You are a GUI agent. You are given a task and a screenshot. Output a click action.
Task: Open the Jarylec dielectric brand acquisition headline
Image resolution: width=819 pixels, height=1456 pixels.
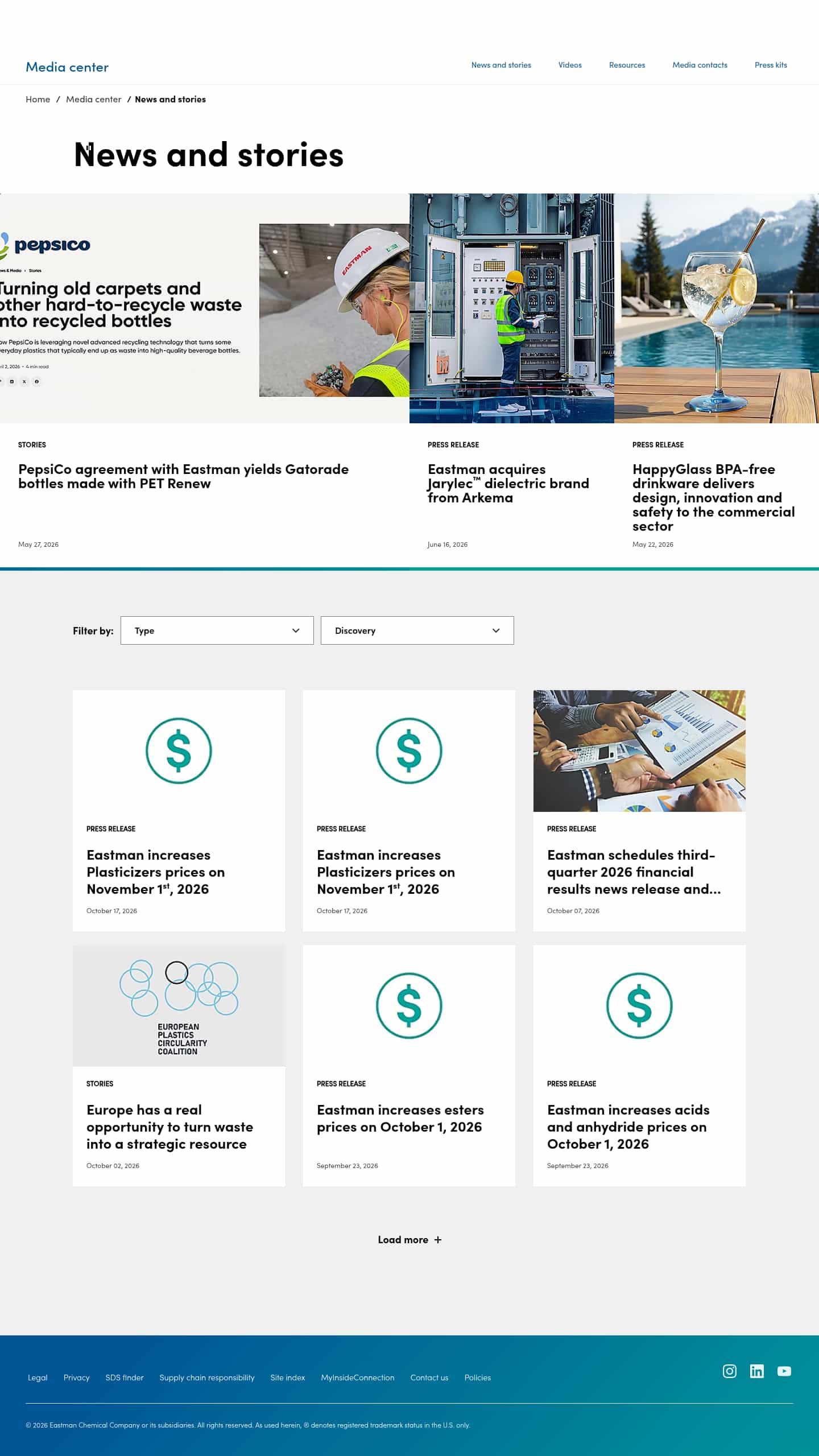508,483
